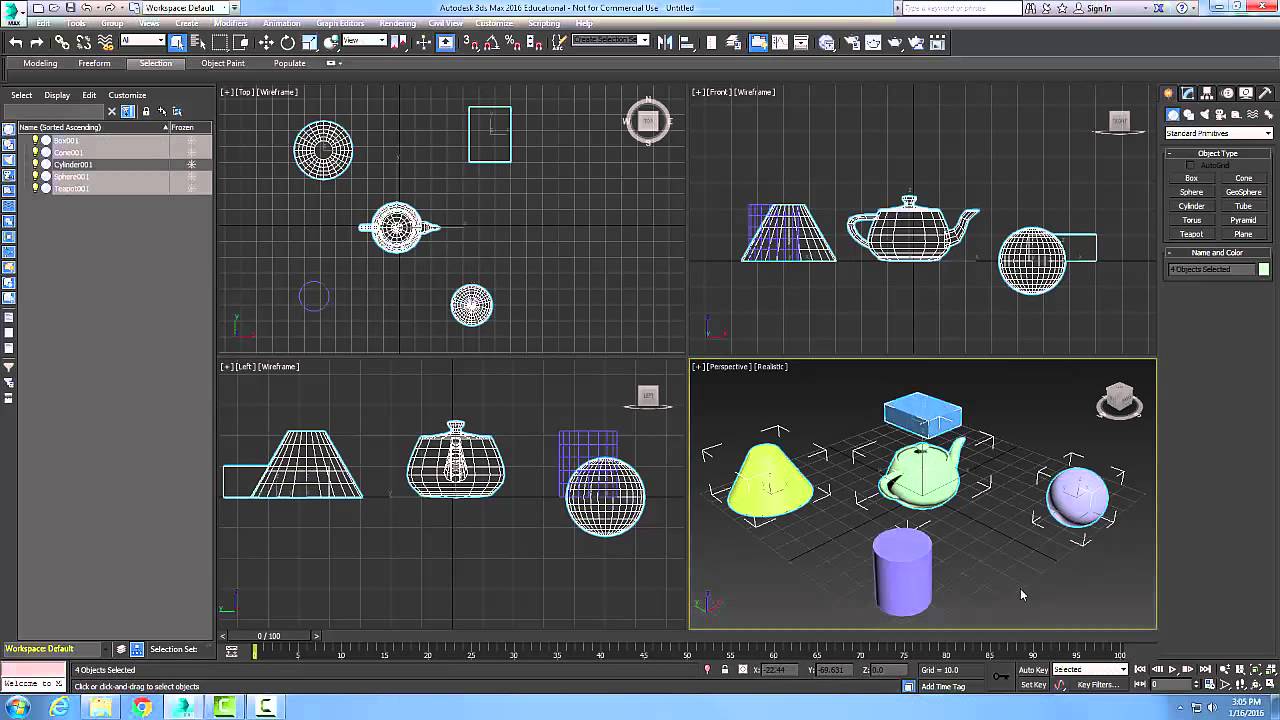Toggle frozen state of Cylinder001
1280x720 pixels.
click(x=191, y=164)
